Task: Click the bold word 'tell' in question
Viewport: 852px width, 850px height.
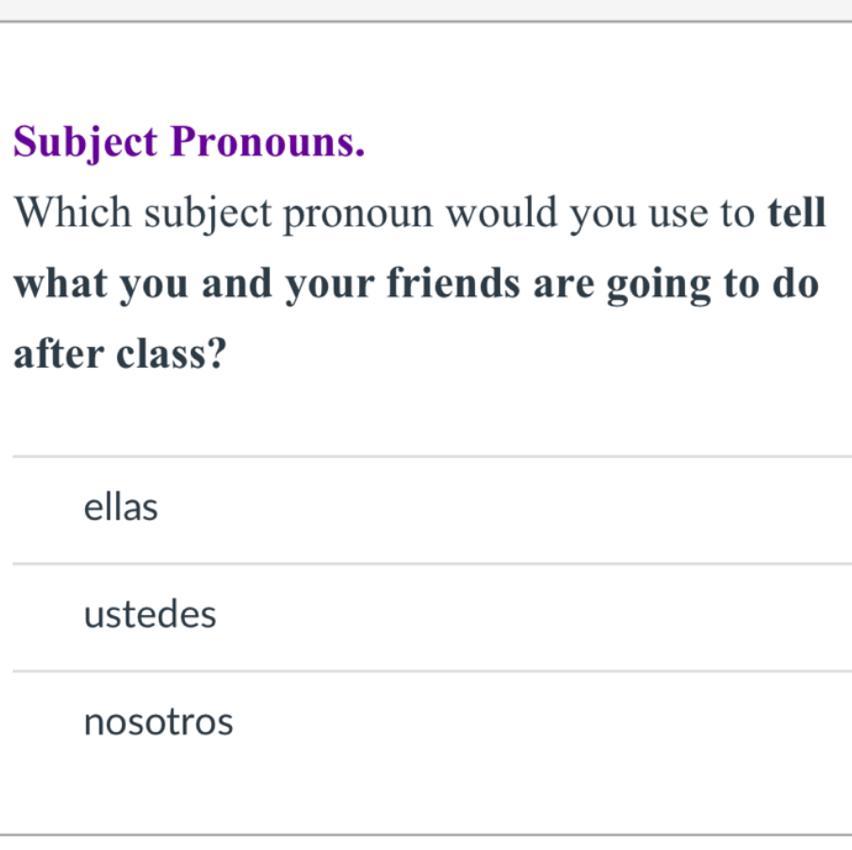Action: pos(797,212)
